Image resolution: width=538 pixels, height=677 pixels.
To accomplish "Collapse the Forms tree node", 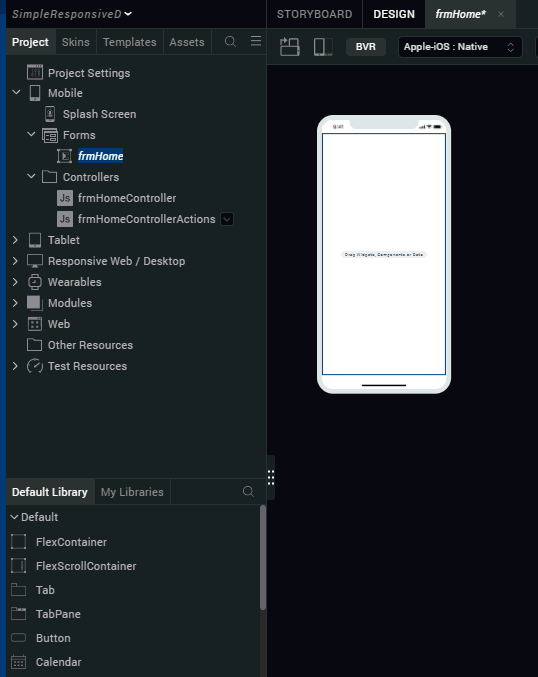I will click(31, 134).
